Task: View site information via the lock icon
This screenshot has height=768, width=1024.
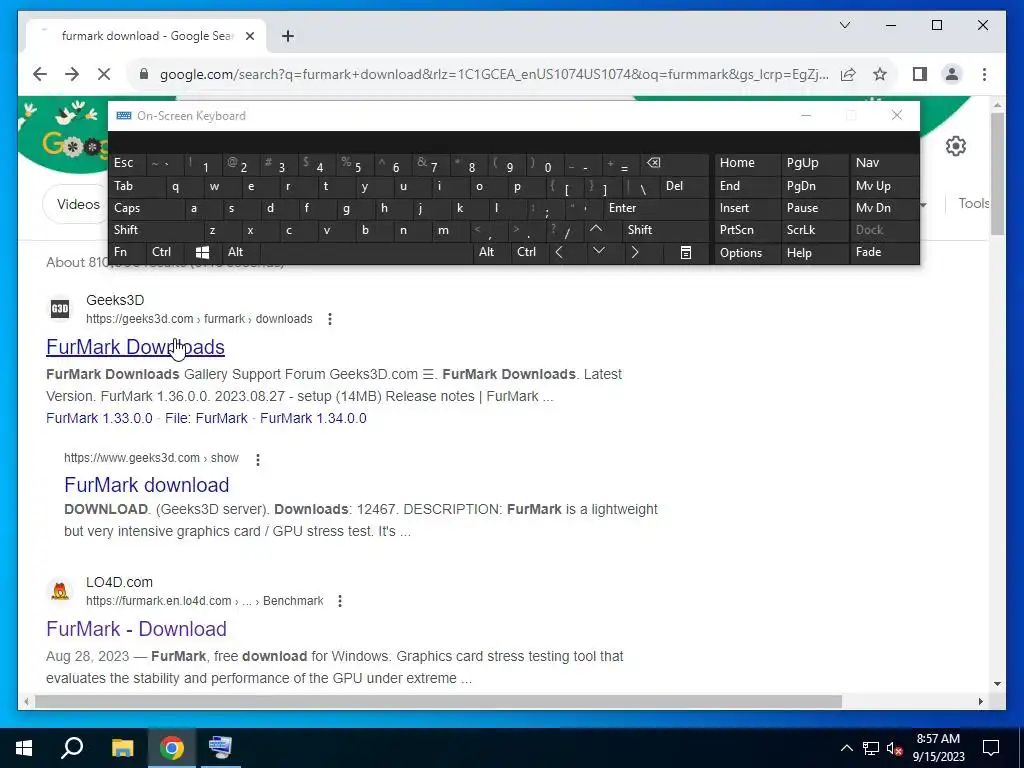Action: (x=144, y=74)
